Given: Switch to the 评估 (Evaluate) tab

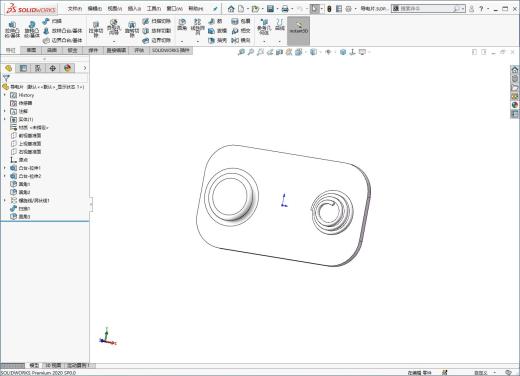Looking at the screenshot, I should tap(139, 50).
